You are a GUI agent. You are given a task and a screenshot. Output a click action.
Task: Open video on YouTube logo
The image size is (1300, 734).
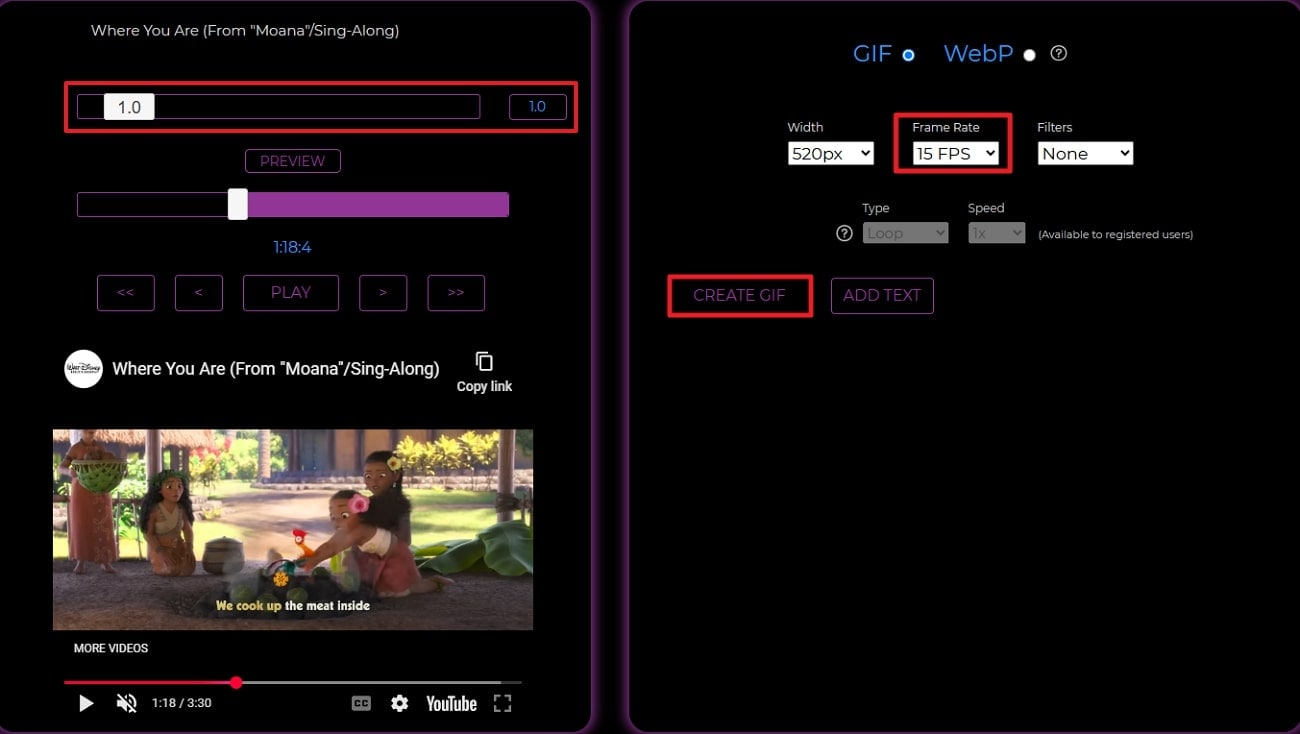point(451,704)
